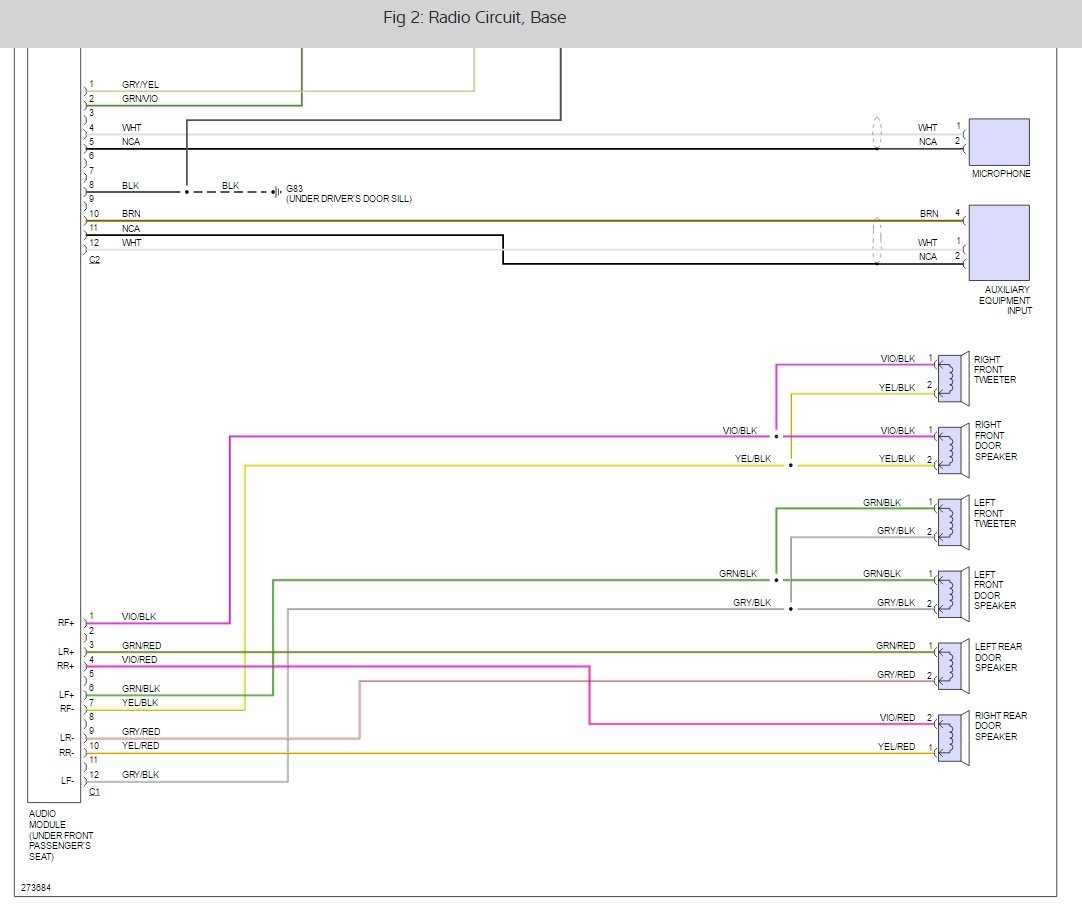The width and height of the screenshot is (1082, 918).
Task: Click the "Under Driver's Door Sill" ground note
Action: [348, 199]
